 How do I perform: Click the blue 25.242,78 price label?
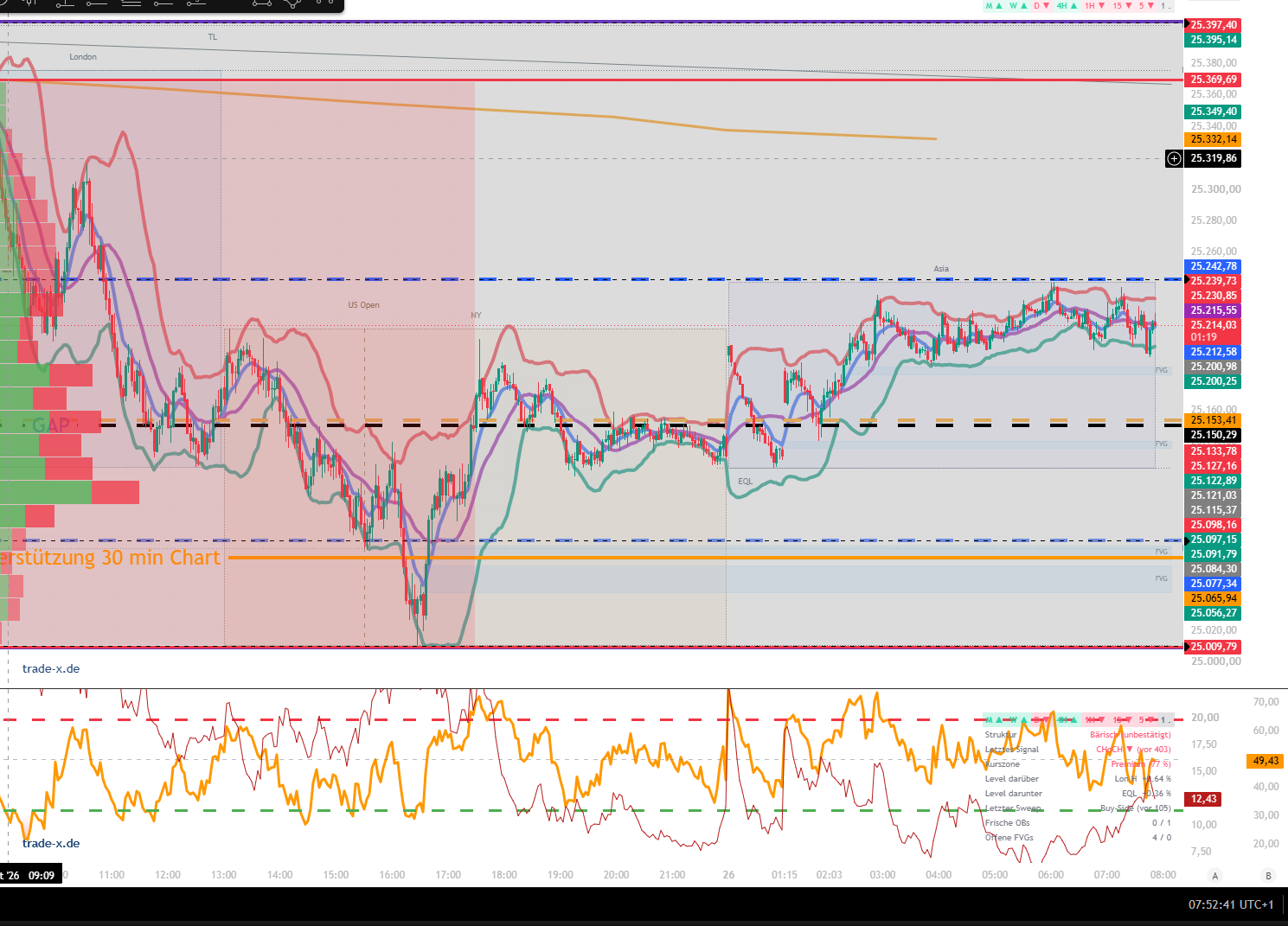1213,266
